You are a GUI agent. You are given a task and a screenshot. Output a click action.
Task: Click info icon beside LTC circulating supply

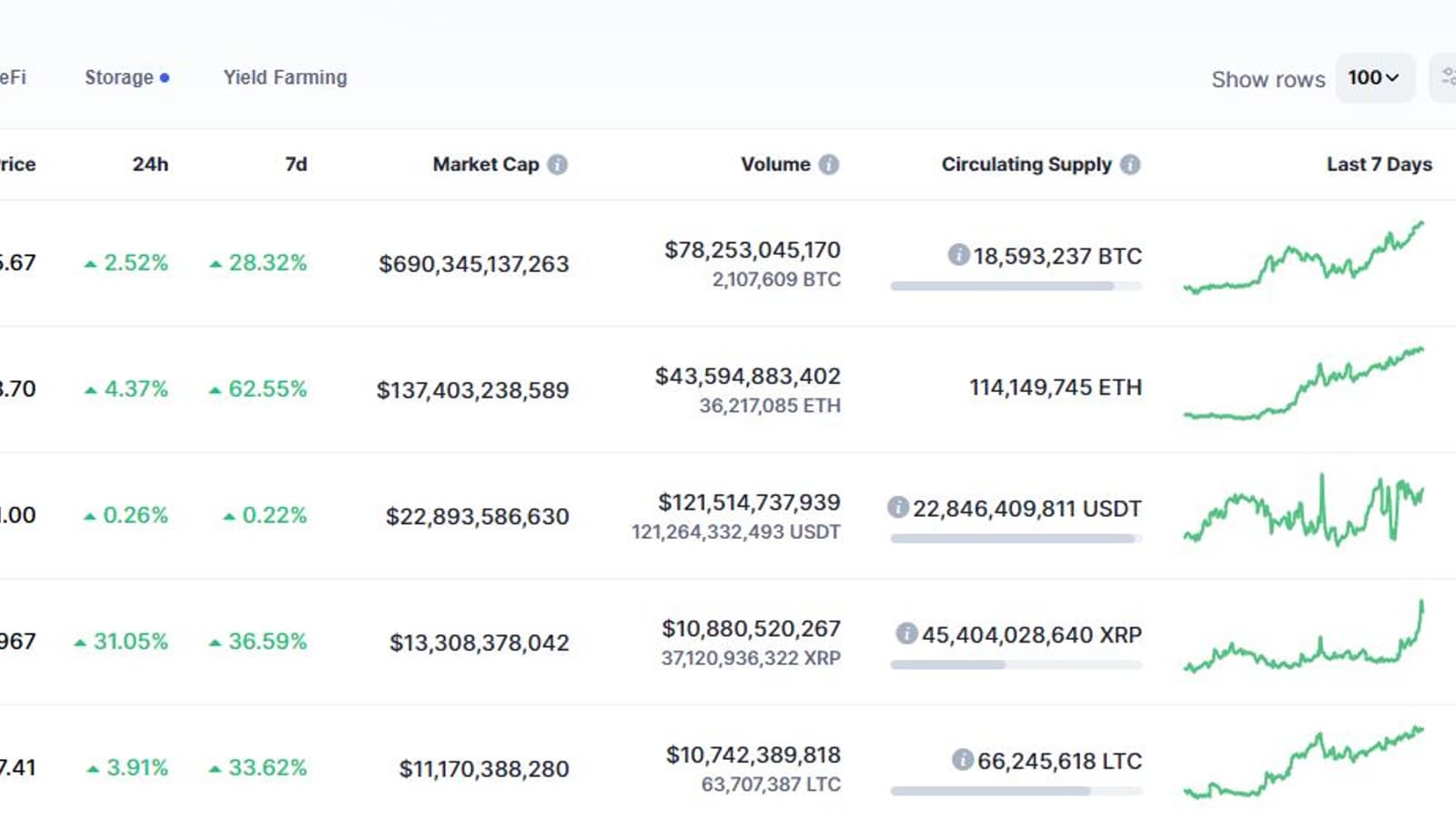point(963,759)
